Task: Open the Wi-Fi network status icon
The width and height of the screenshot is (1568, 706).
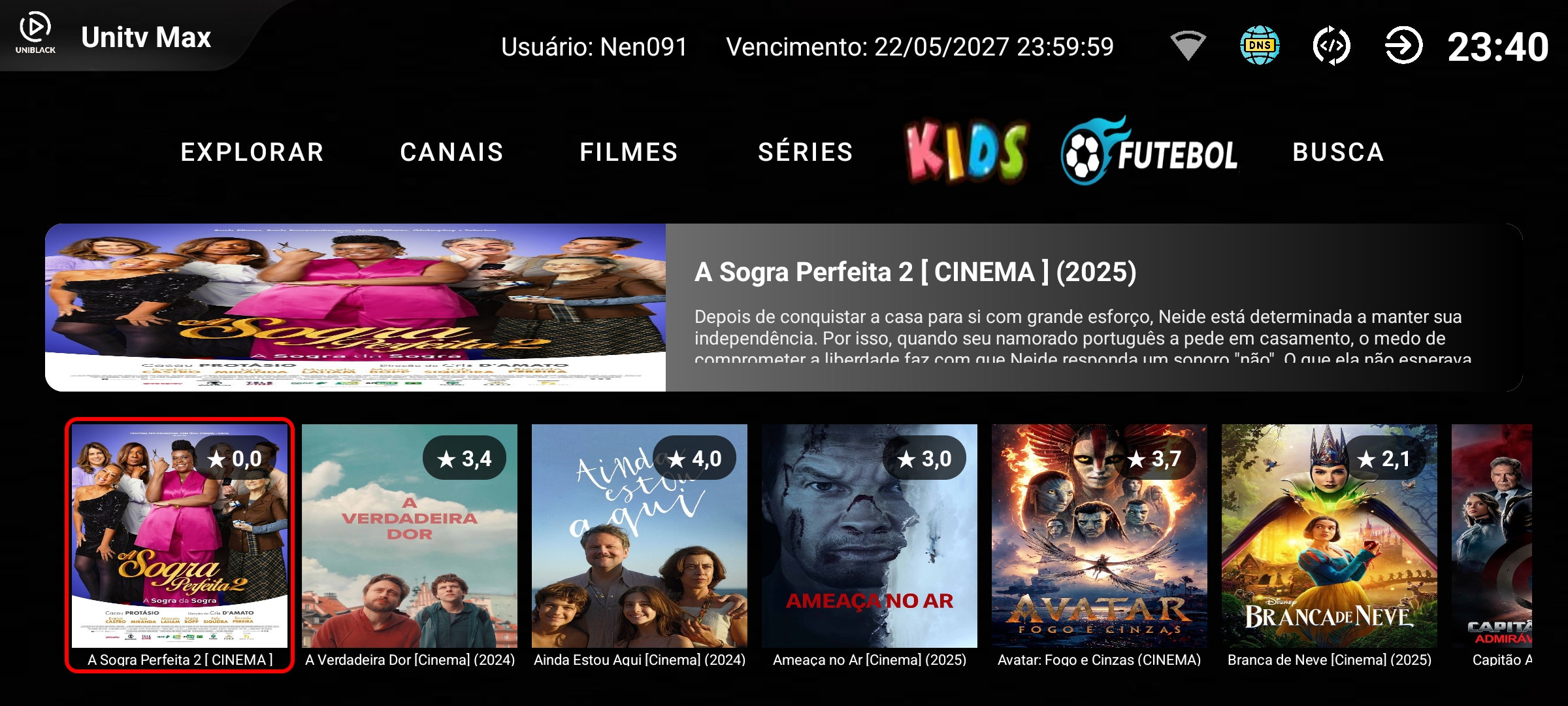Action: pyautogui.click(x=1188, y=46)
